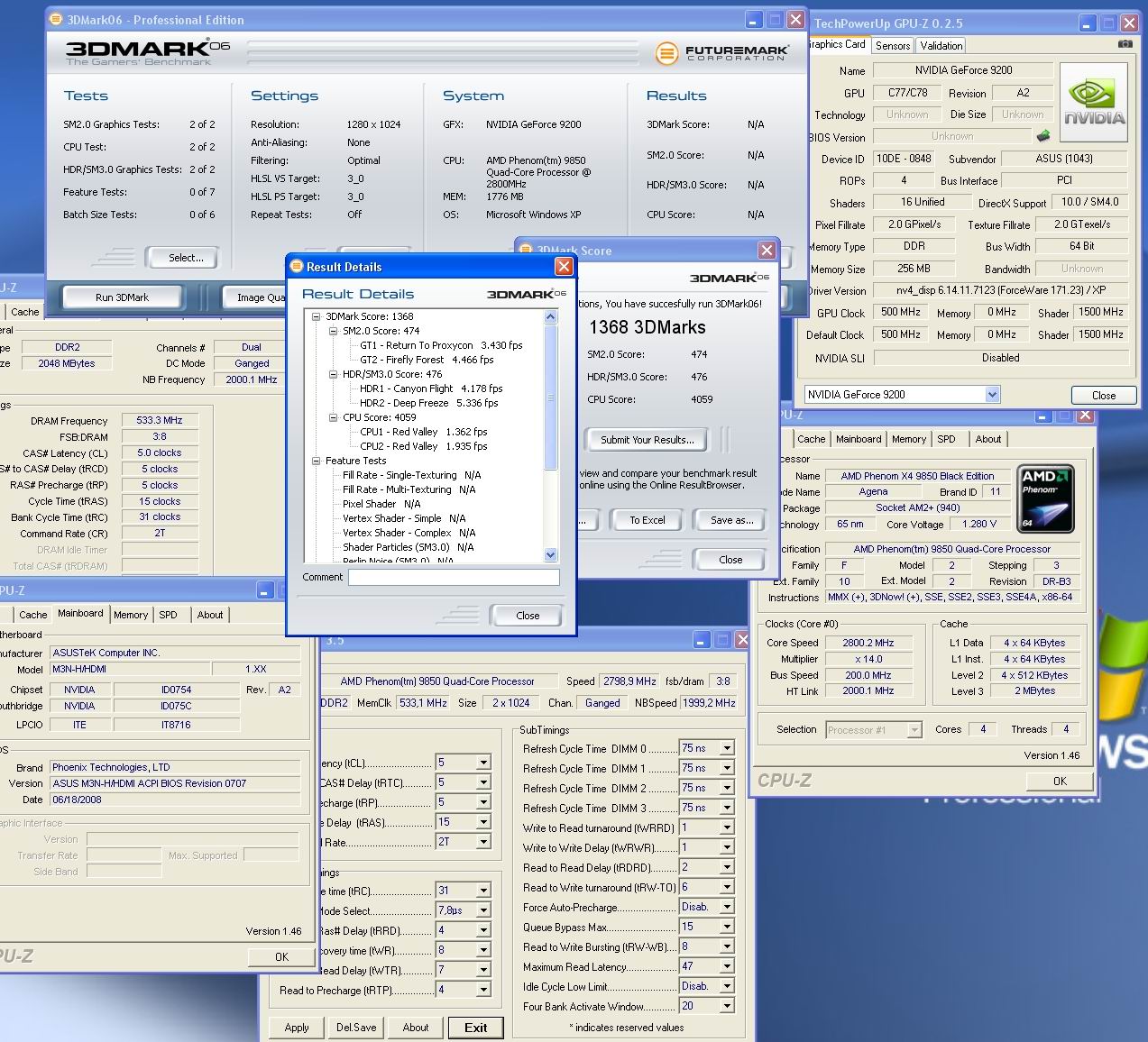The width and height of the screenshot is (1148, 1042).
Task: Click the Run 3DMark button
Action: click(122, 297)
